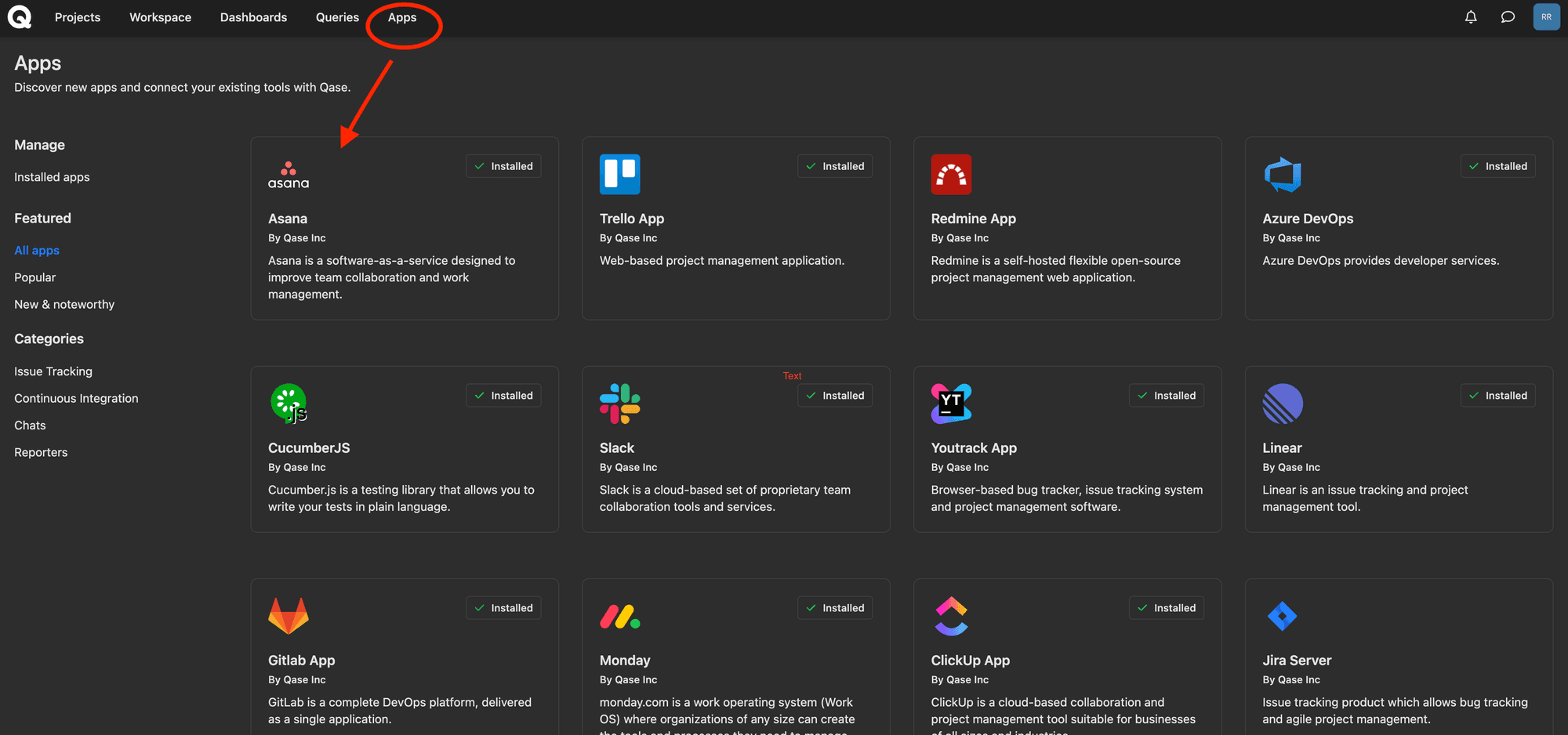Image resolution: width=1568 pixels, height=735 pixels.
Task: Click Installed badge on Linear card
Action: 1497,396
